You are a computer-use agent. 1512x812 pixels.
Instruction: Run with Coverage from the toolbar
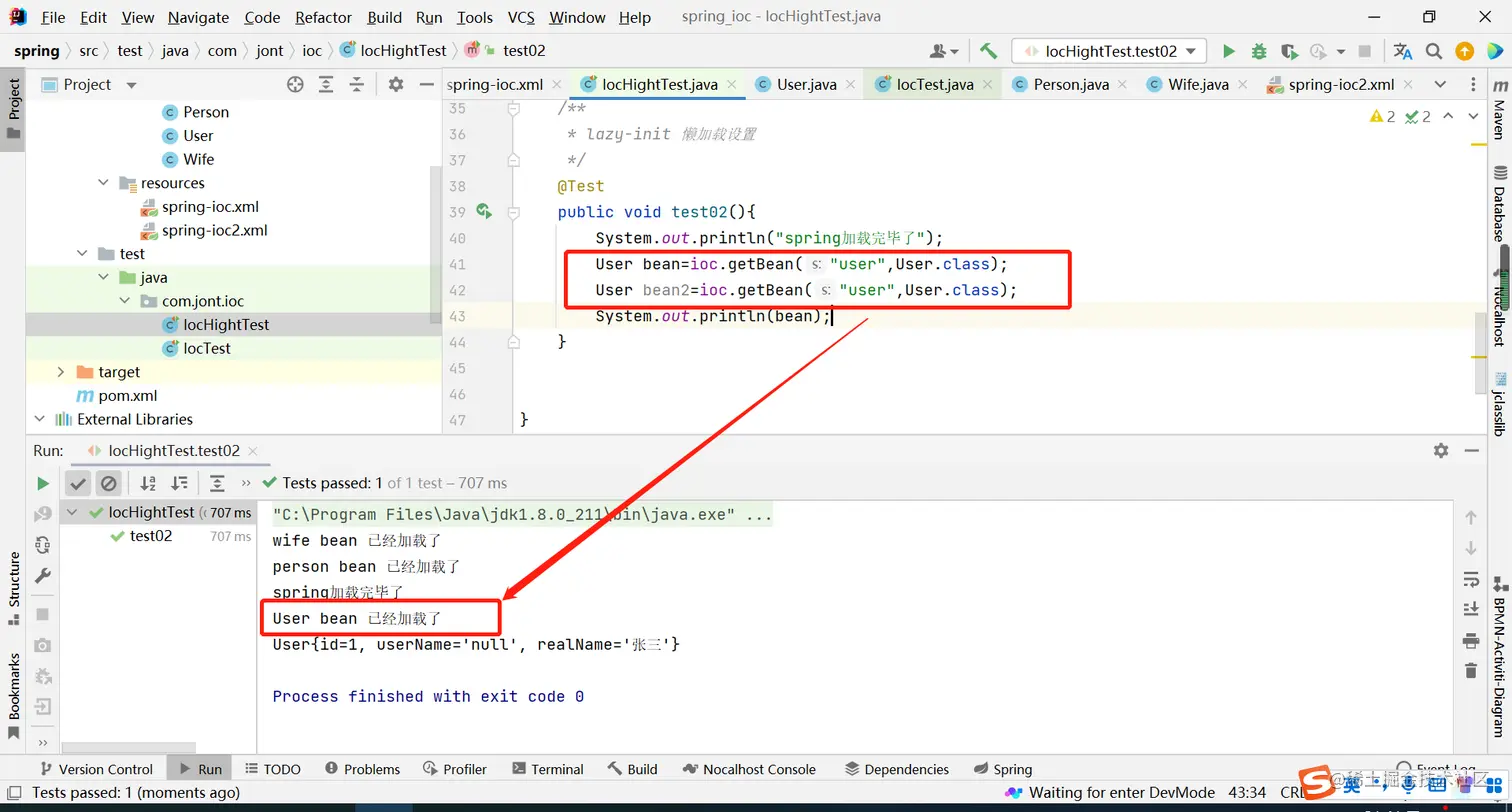click(1289, 51)
